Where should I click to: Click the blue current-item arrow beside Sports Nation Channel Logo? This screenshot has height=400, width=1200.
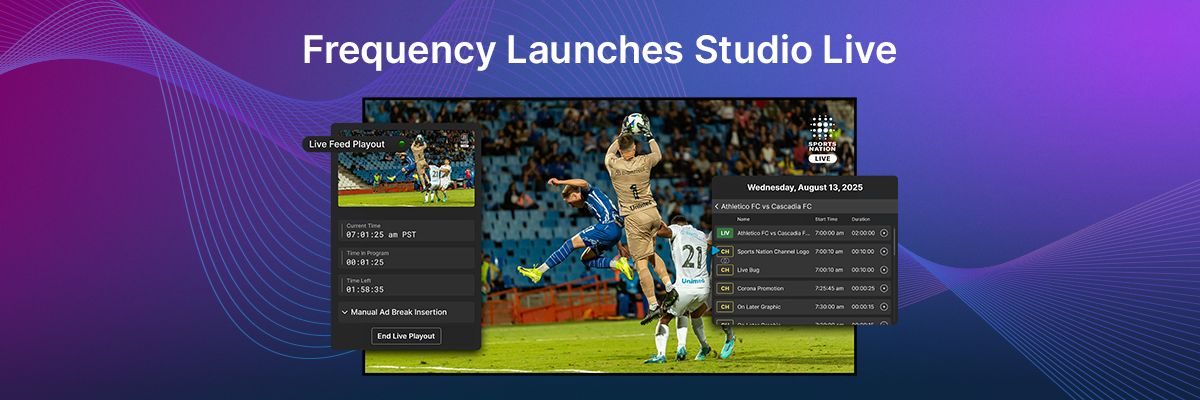coord(715,251)
